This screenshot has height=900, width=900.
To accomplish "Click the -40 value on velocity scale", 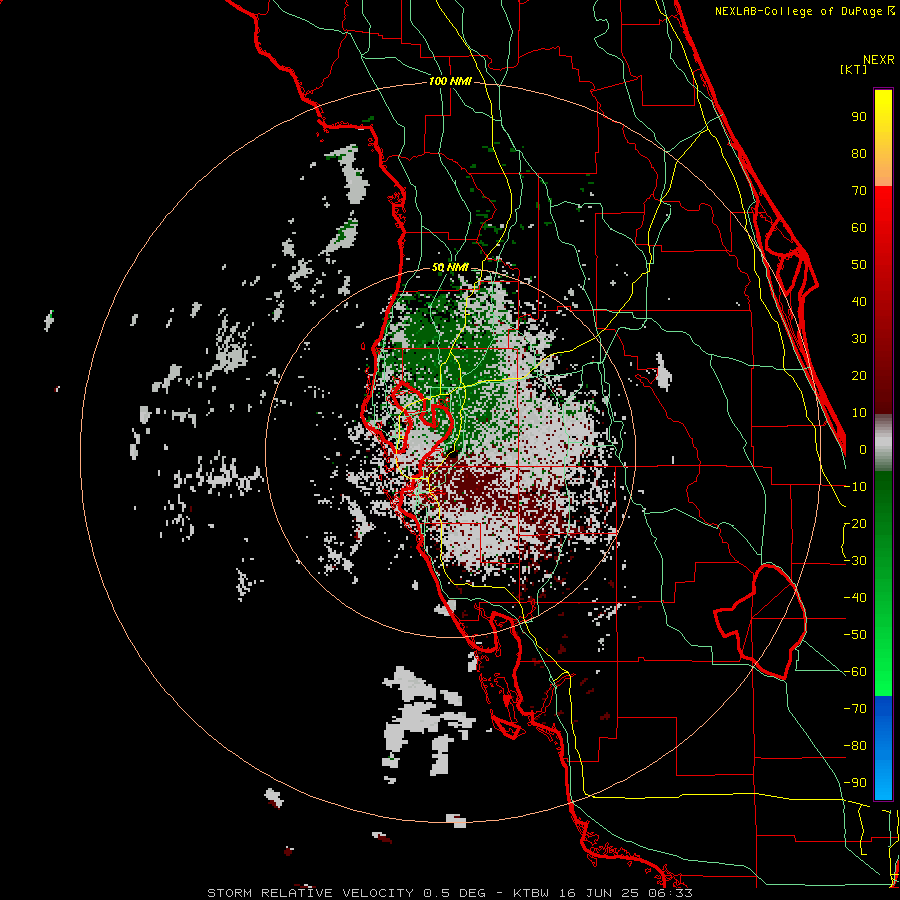I will [855, 598].
